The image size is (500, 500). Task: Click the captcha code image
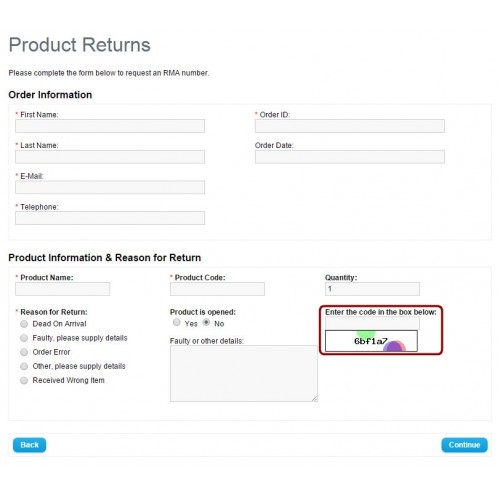[371, 341]
